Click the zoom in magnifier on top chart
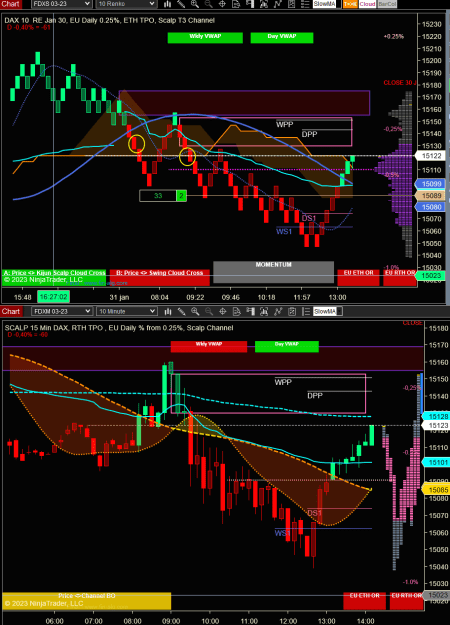Viewport: 450px width, 625px height. [x=195, y=4]
